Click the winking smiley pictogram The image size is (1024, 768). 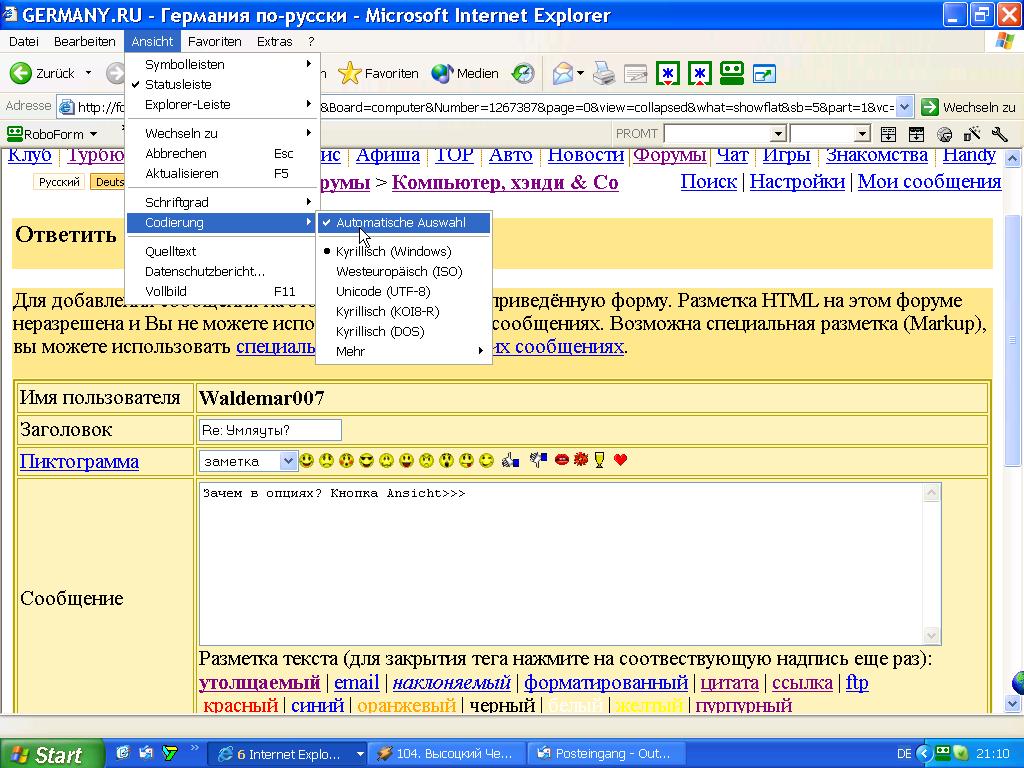click(x=487, y=460)
